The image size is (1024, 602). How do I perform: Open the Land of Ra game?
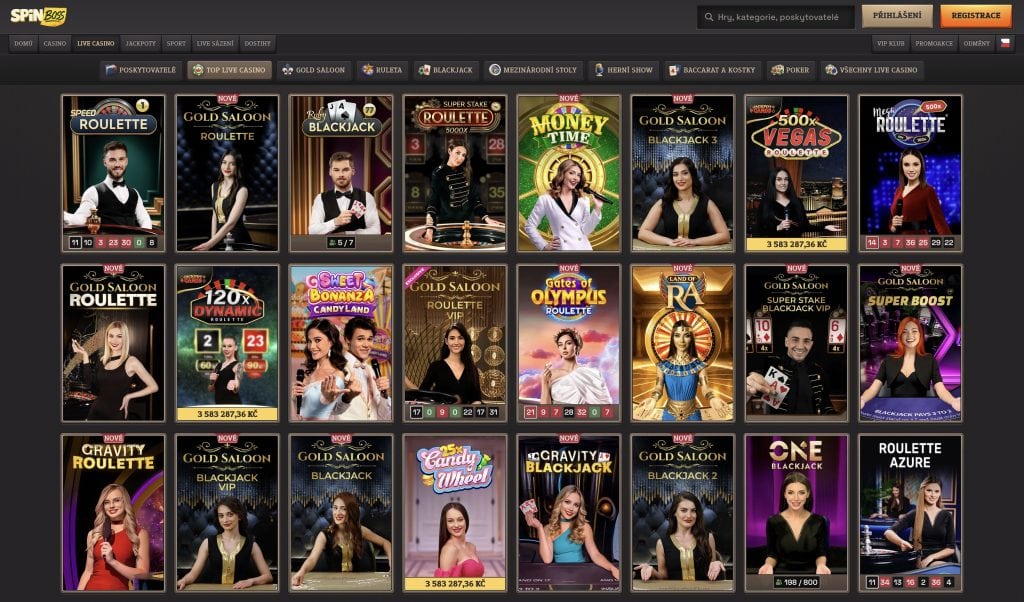click(x=682, y=343)
